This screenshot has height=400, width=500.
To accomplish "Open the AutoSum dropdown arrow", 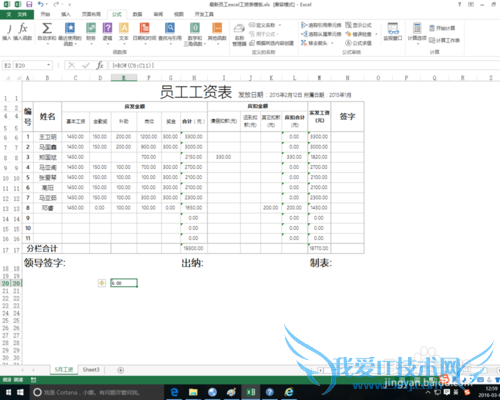I will point(47,44).
